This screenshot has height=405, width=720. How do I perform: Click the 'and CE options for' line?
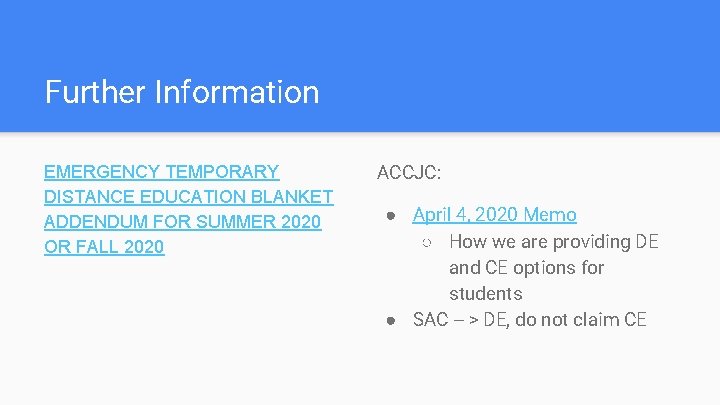[527, 268]
